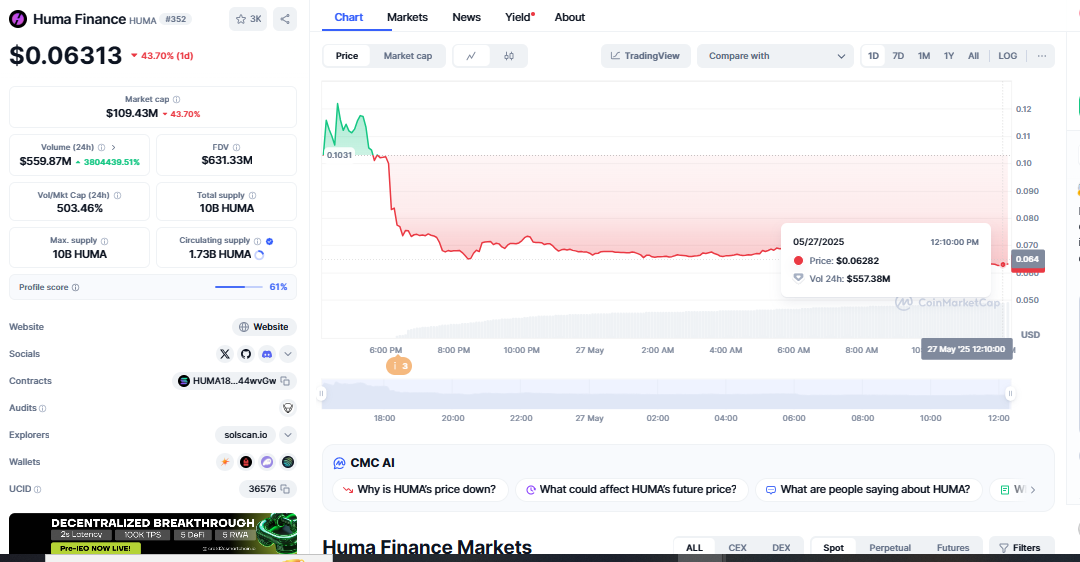Image resolution: width=1080 pixels, height=562 pixels.
Task: Show Profile score info icon
Action: coord(76,287)
